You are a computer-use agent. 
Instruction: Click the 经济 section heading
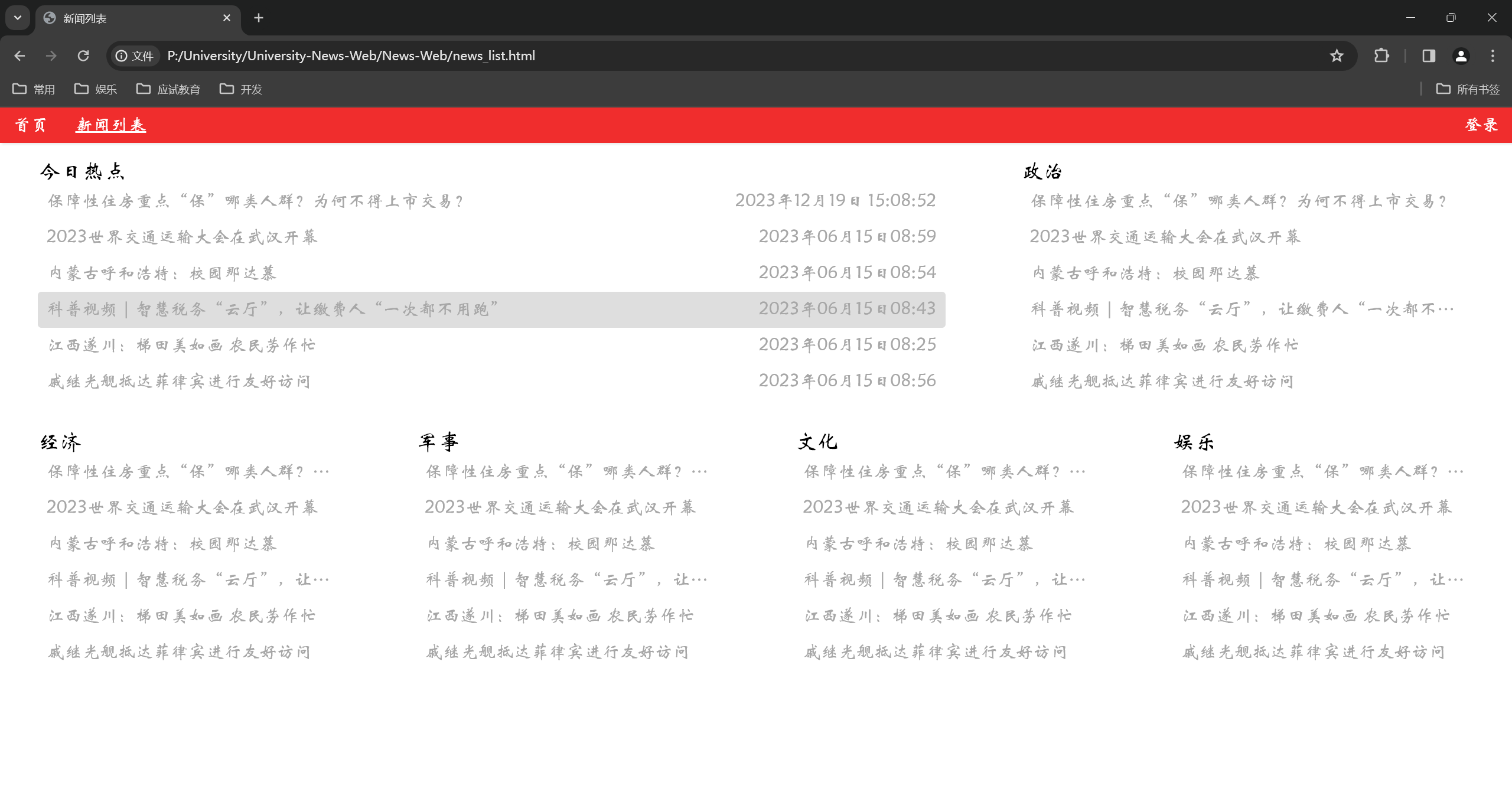click(61, 442)
